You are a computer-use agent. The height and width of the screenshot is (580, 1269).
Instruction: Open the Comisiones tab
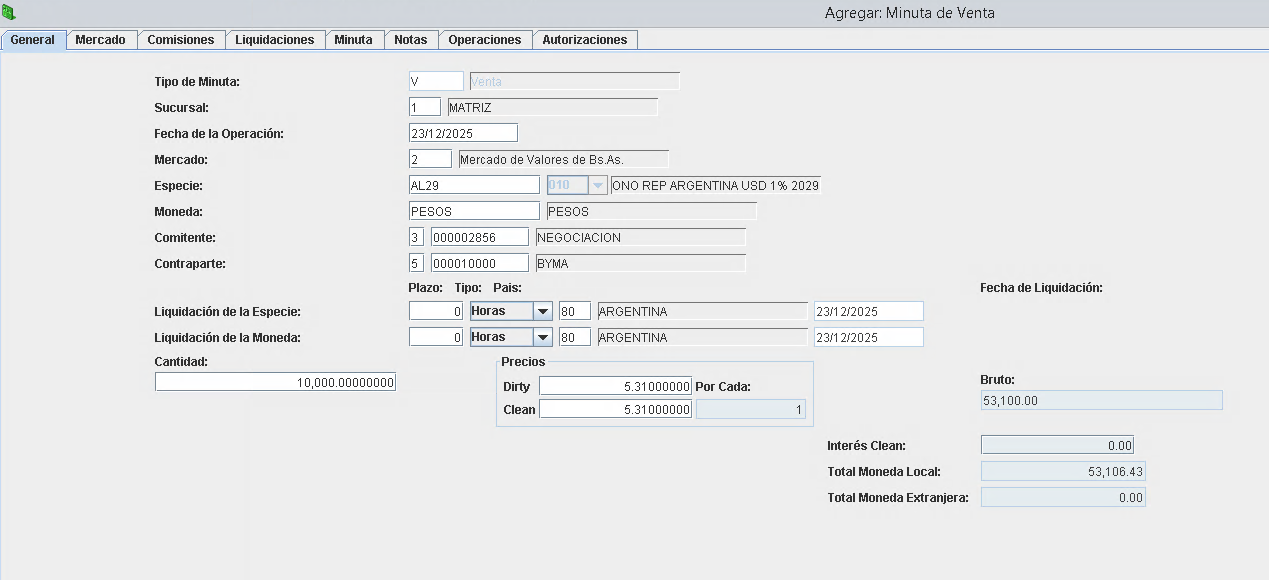pos(181,40)
